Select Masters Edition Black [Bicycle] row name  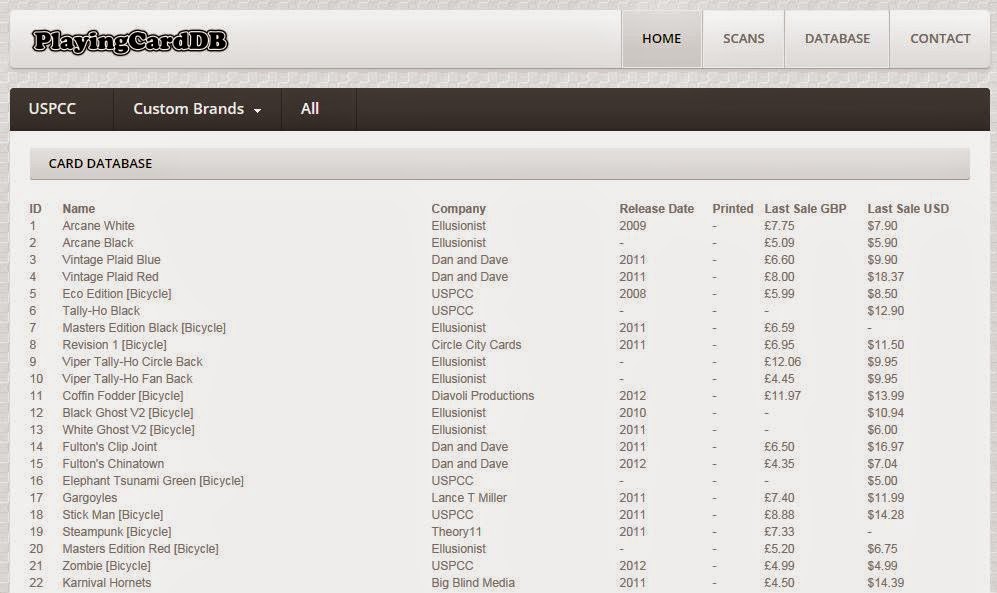point(144,327)
